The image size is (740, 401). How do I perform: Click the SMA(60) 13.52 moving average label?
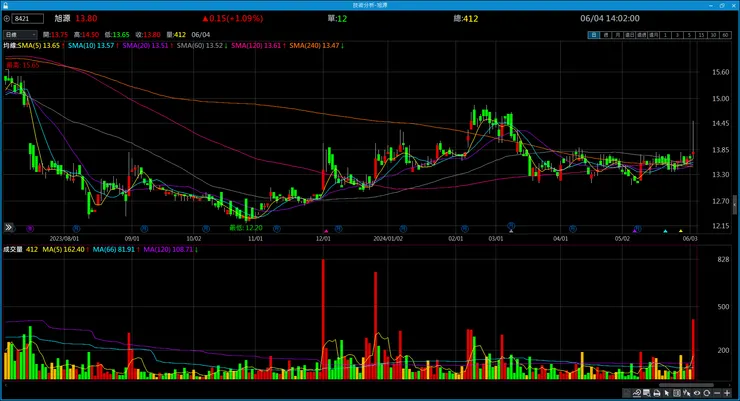pyautogui.click(x=202, y=45)
